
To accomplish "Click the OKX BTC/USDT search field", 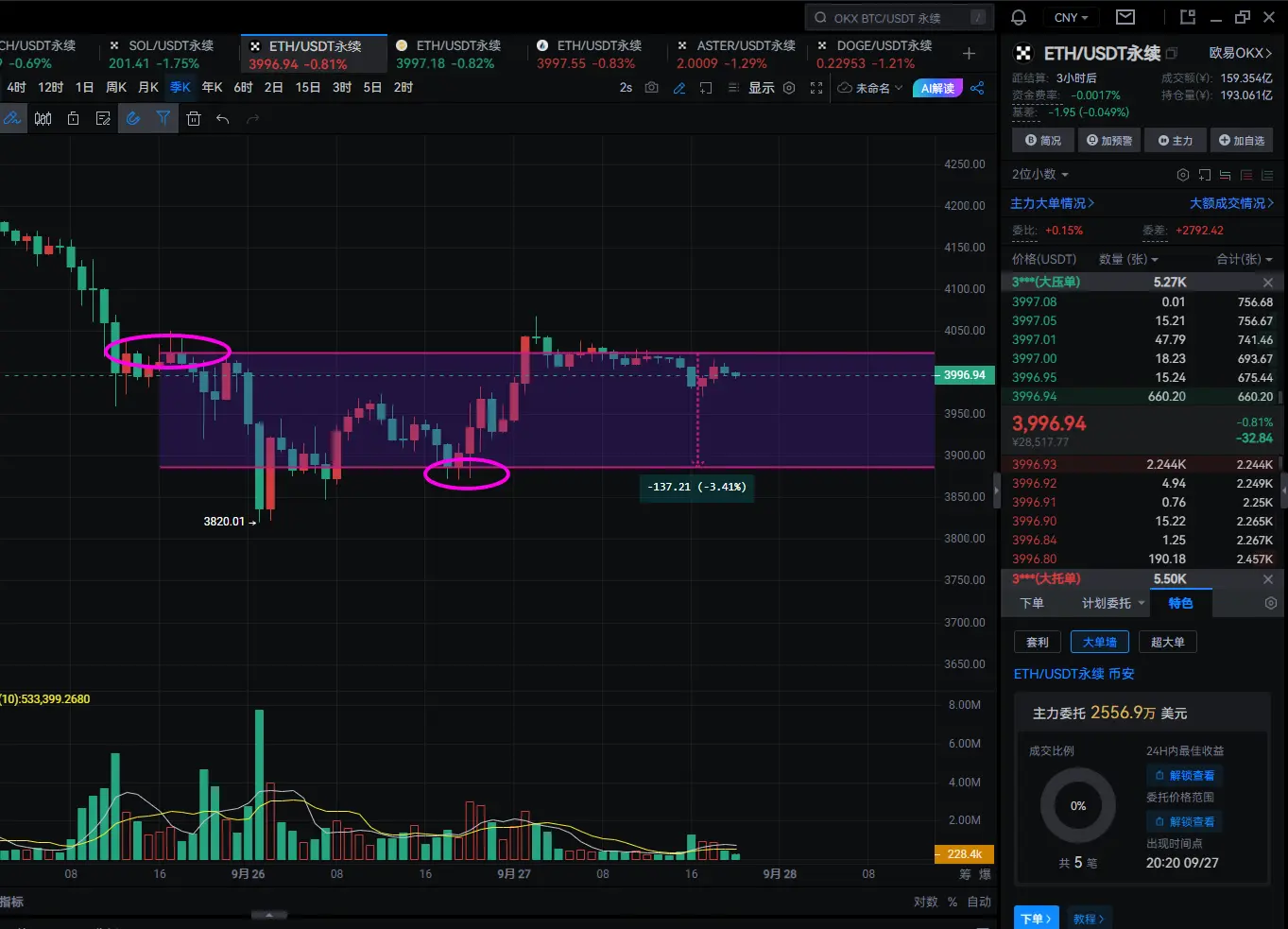I will (x=900, y=18).
